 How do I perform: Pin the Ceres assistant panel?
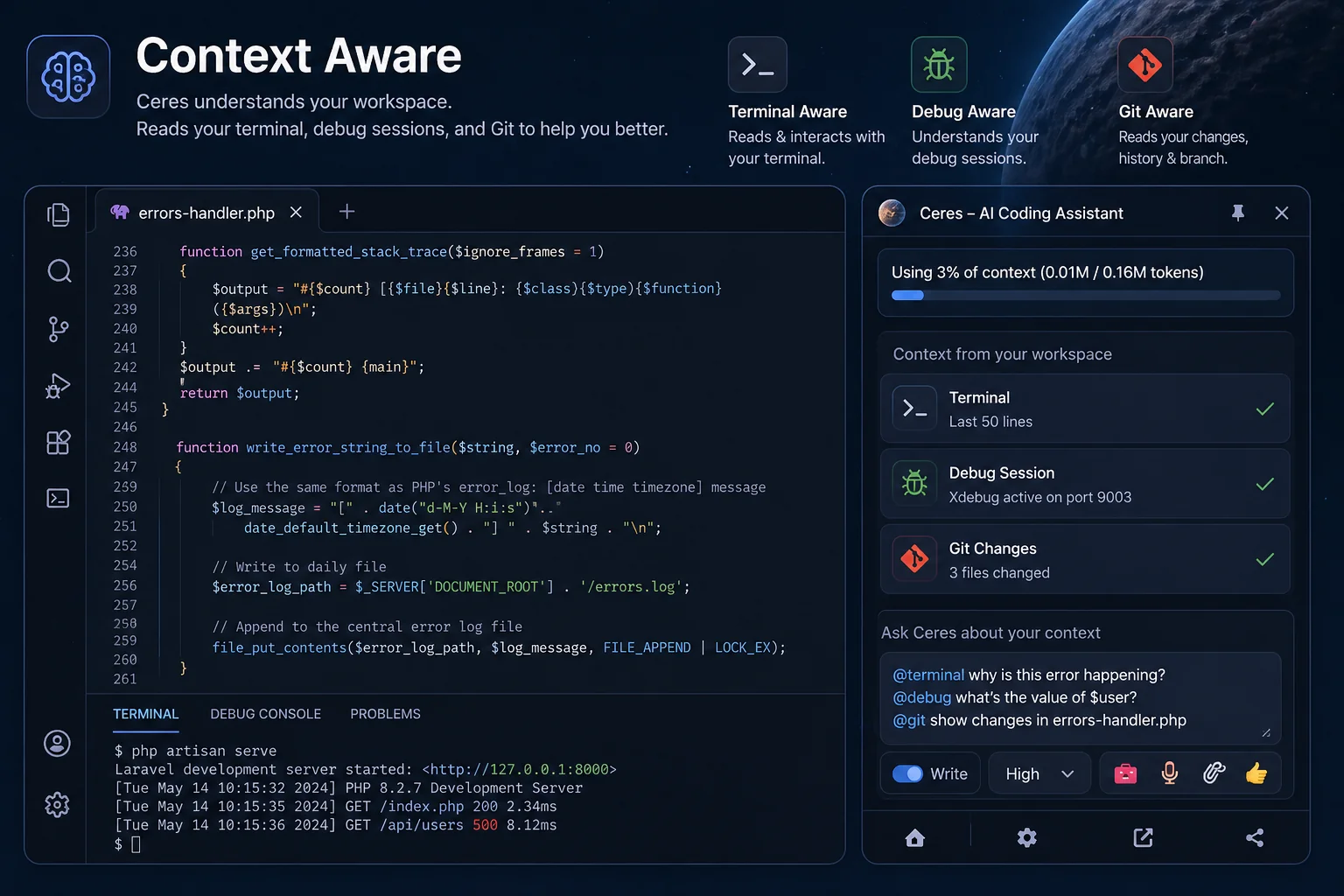pos(1238,213)
